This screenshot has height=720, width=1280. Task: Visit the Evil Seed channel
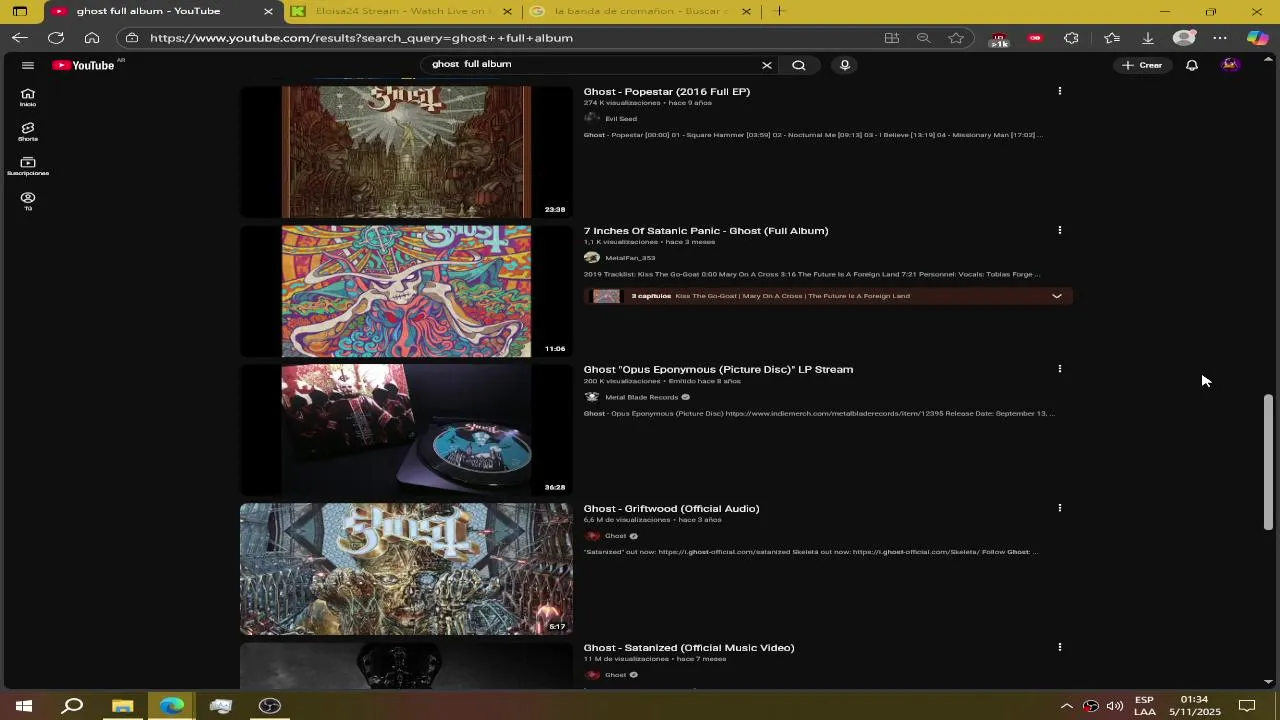621,118
